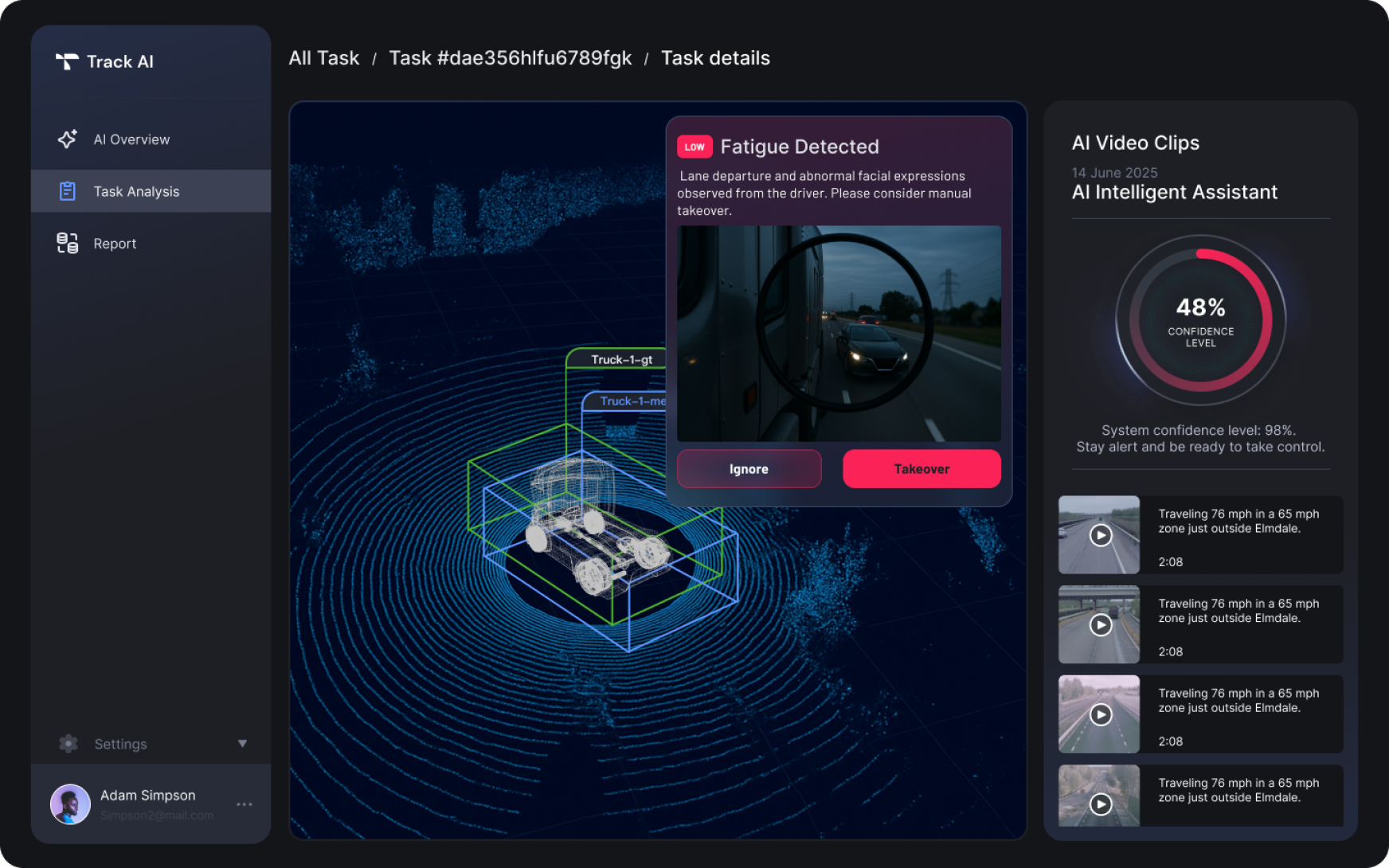Open the Settings menu label
The image size is (1389, 868).
pyautogui.click(x=120, y=744)
